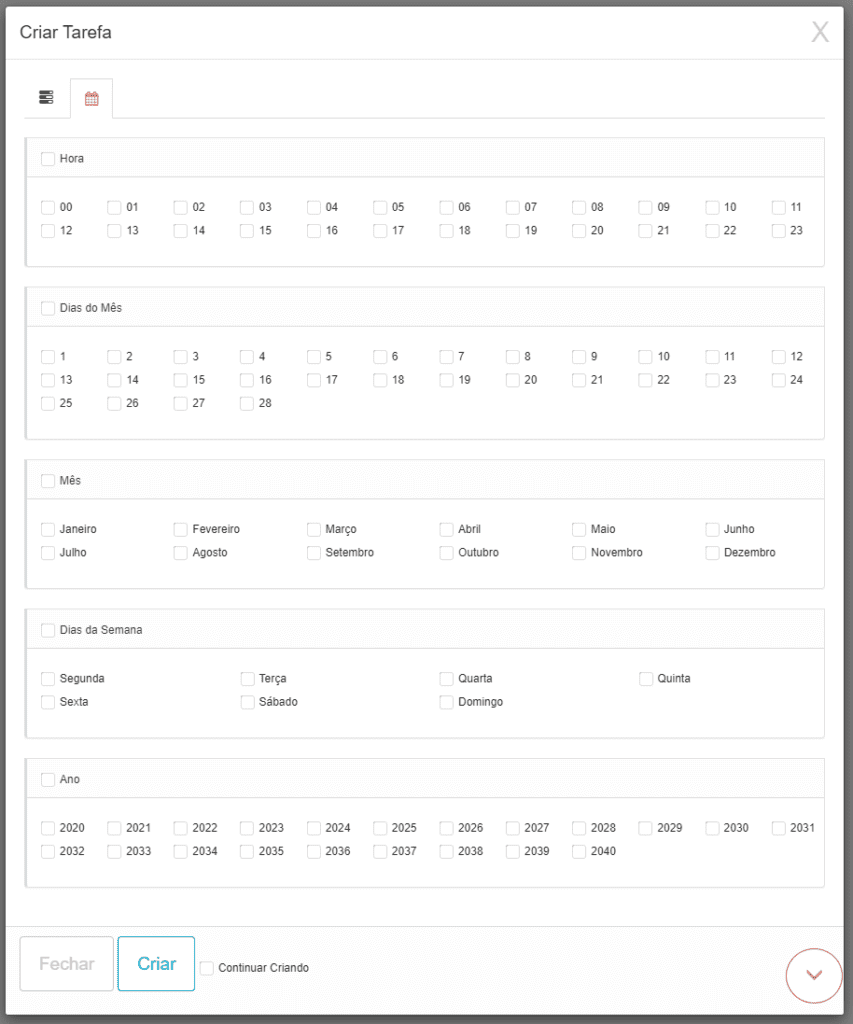The width and height of the screenshot is (853, 1024).
Task: Tick the Dezembro checkbox
Action: tap(712, 552)
